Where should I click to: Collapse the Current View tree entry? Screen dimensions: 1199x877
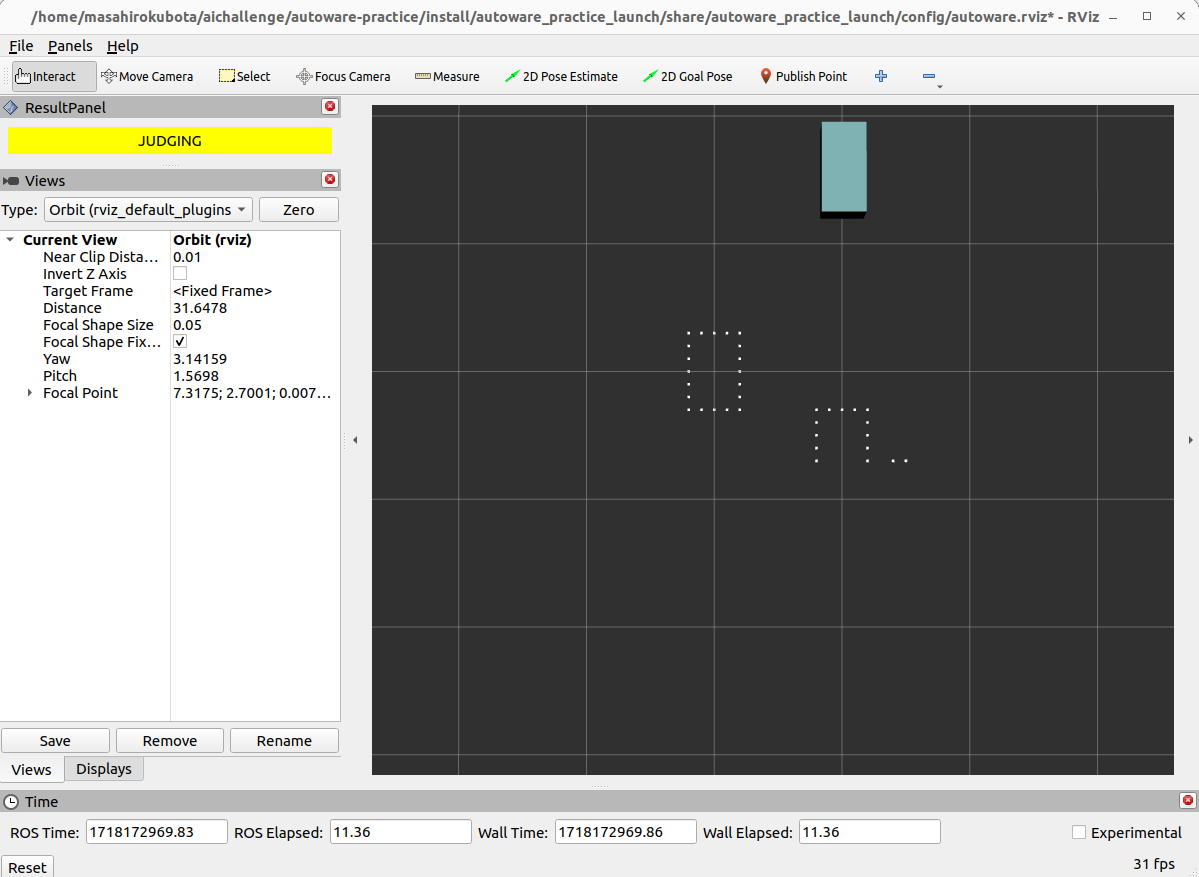tap(10, 239)
